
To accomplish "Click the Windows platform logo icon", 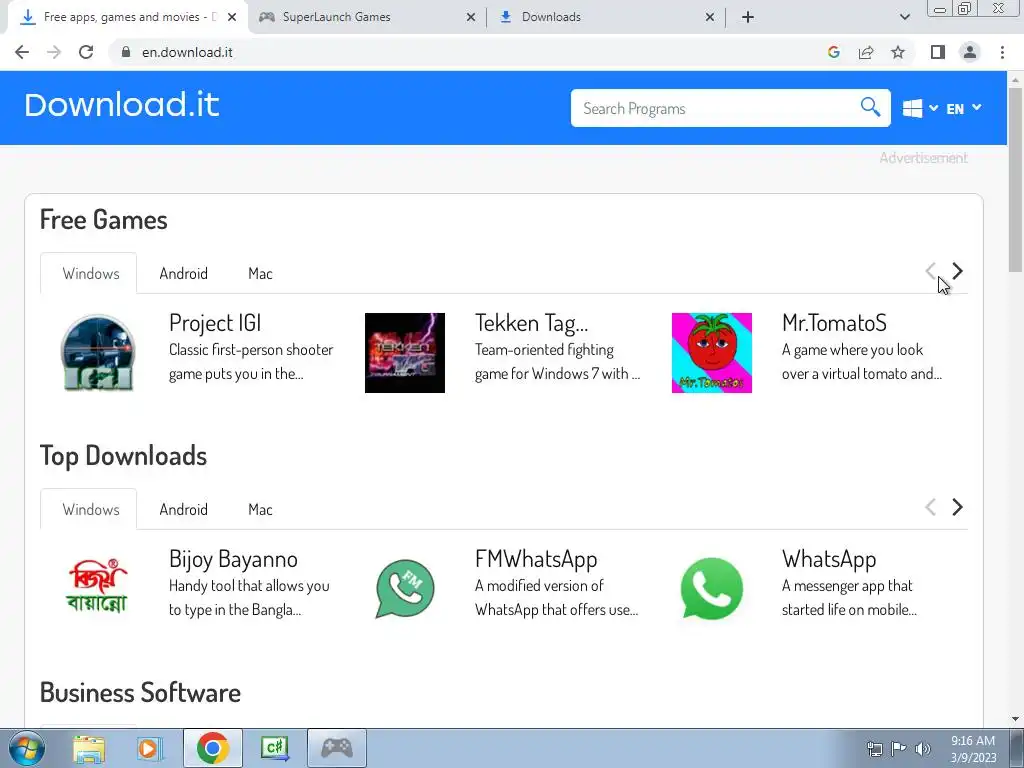I will pos(912,108).
